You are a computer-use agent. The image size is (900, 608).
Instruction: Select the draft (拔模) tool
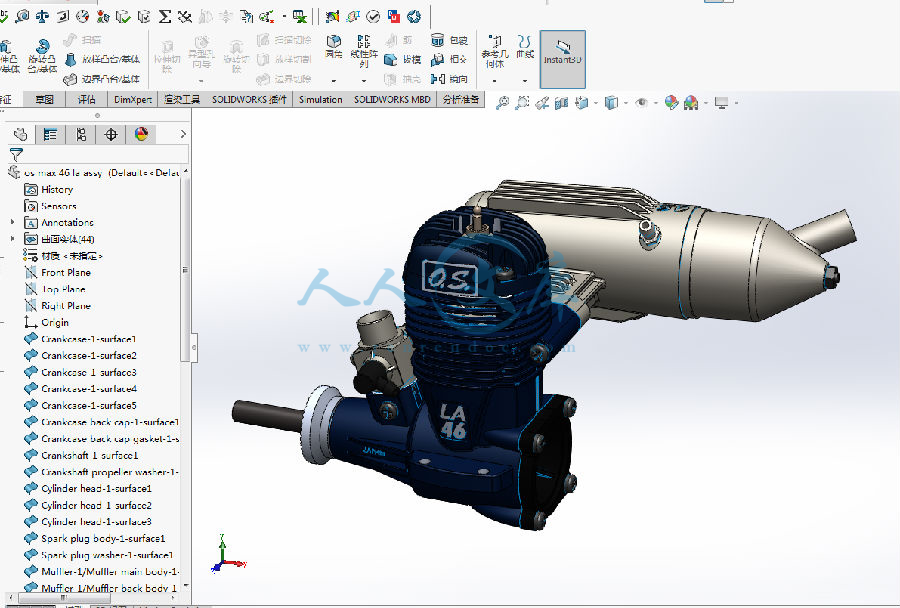[402, 59]
